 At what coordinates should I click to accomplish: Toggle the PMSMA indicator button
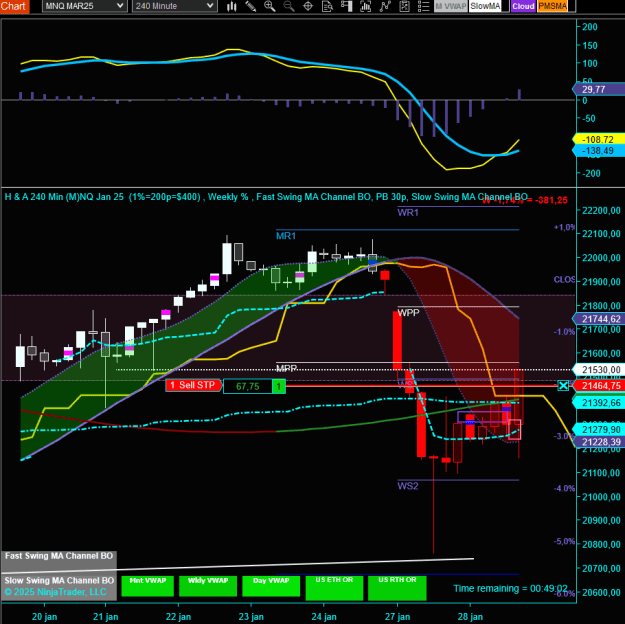point(552,6)
